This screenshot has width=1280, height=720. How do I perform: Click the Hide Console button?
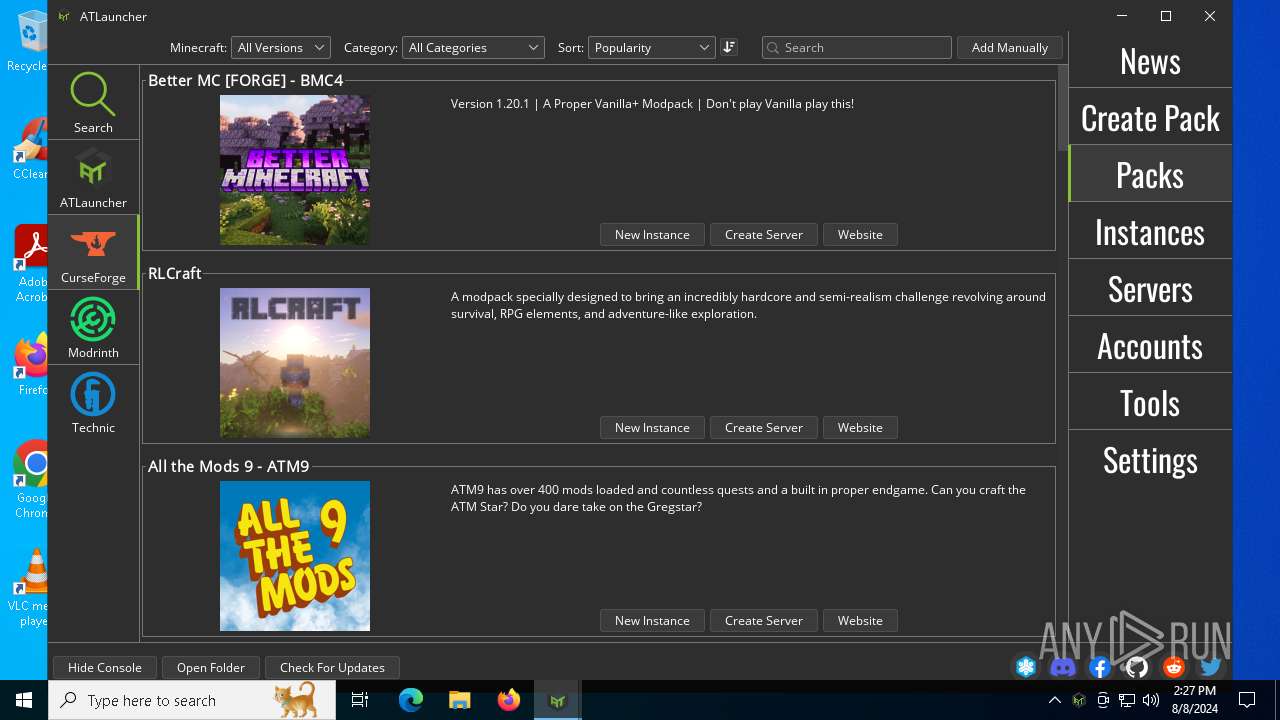[105, 667]
